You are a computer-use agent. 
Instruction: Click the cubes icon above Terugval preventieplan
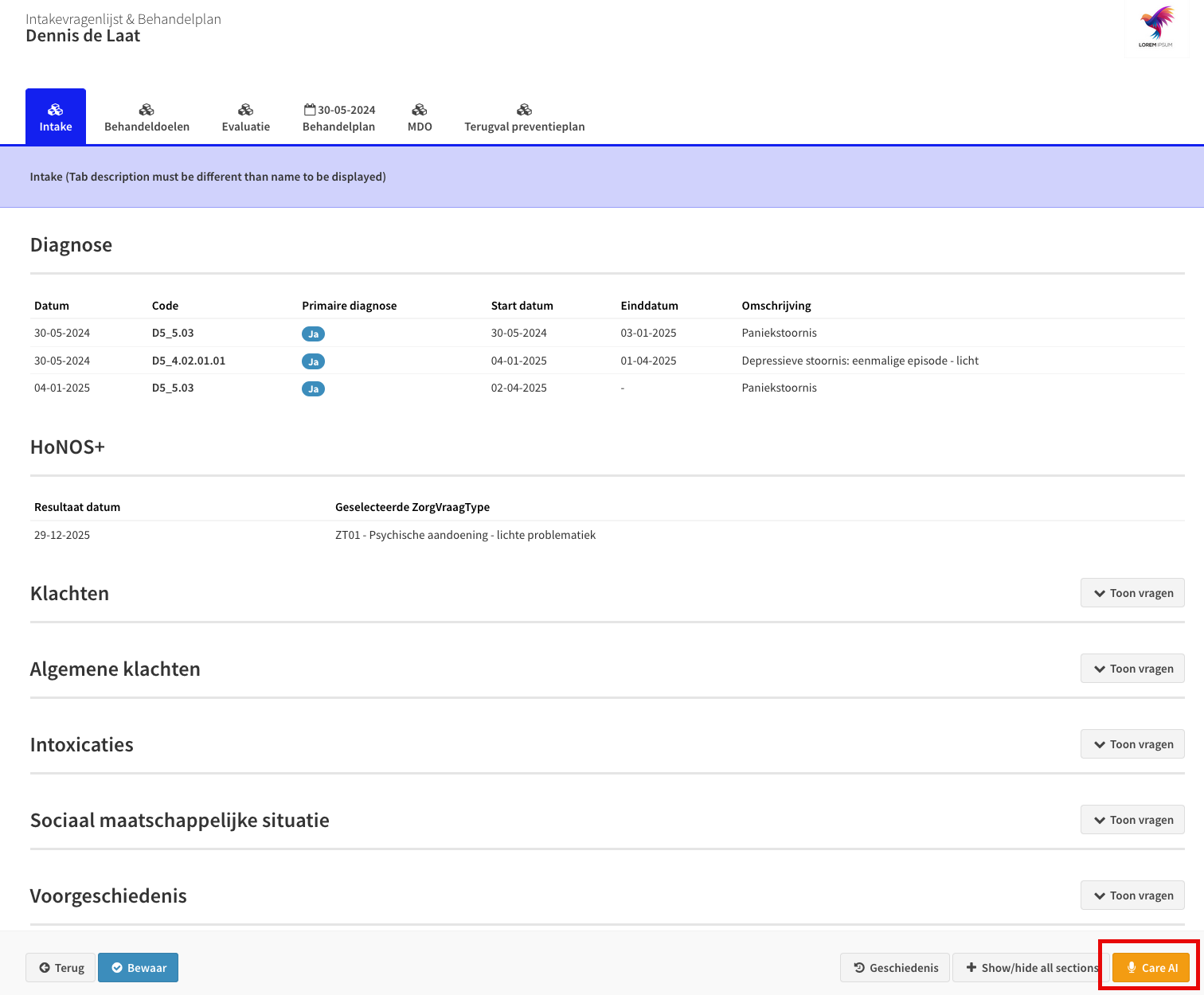pos(525,110)
